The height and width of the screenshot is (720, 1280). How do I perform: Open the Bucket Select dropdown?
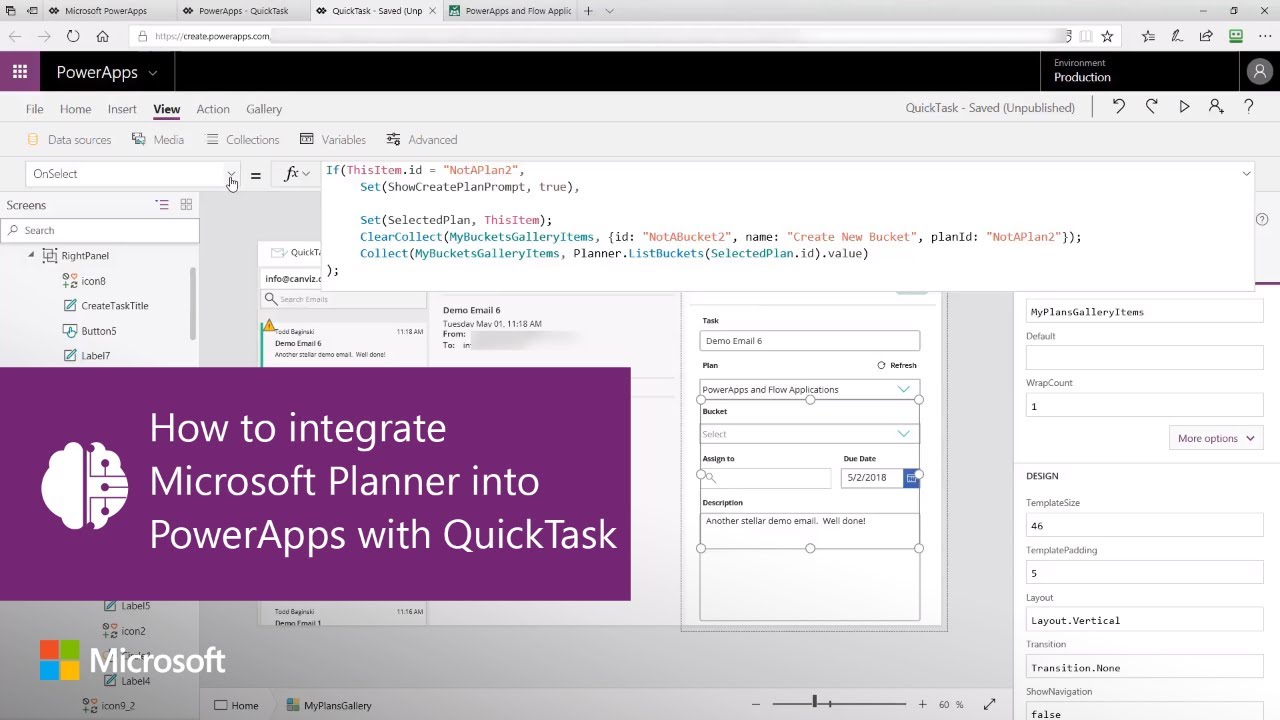(x=904, y=434)
